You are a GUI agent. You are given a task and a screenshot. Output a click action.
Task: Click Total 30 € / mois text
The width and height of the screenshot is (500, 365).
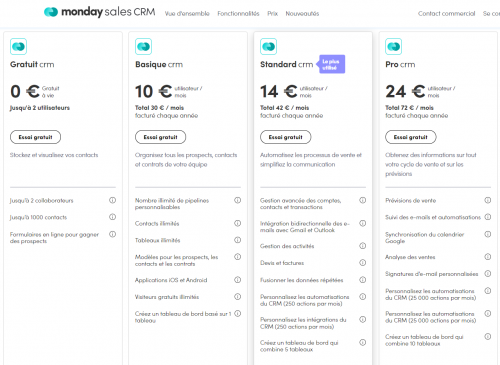point(159,108)
